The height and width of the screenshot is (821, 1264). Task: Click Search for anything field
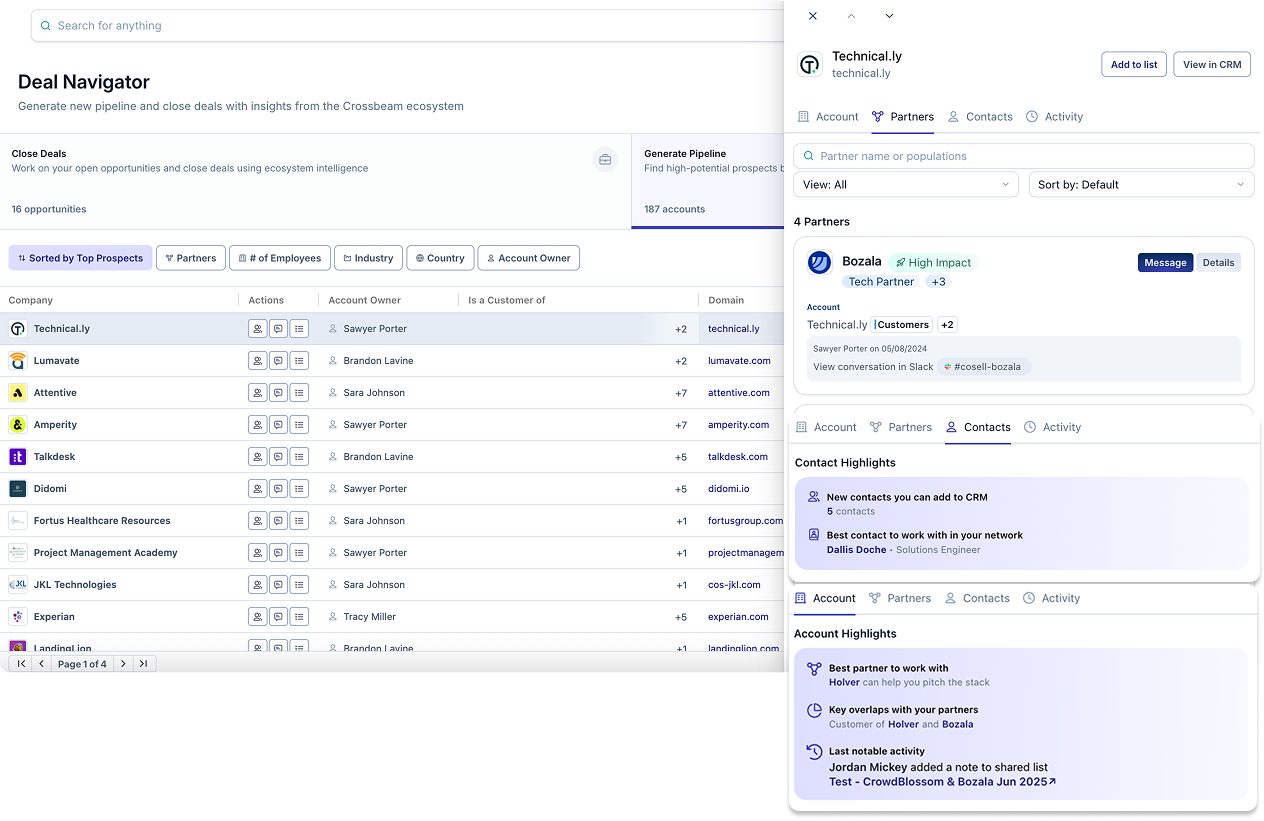407,26
